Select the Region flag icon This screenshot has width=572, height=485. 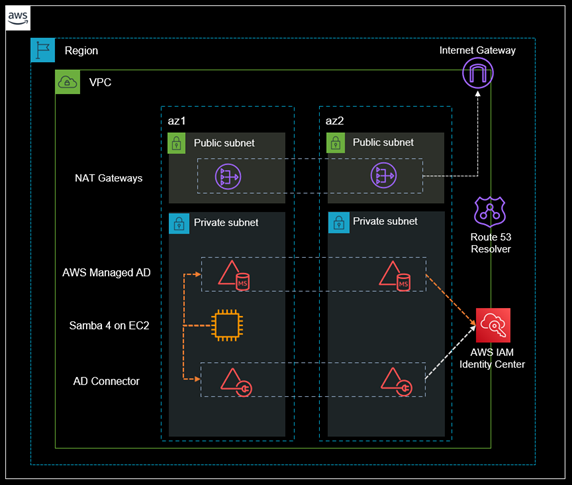(x=43, y=50)
